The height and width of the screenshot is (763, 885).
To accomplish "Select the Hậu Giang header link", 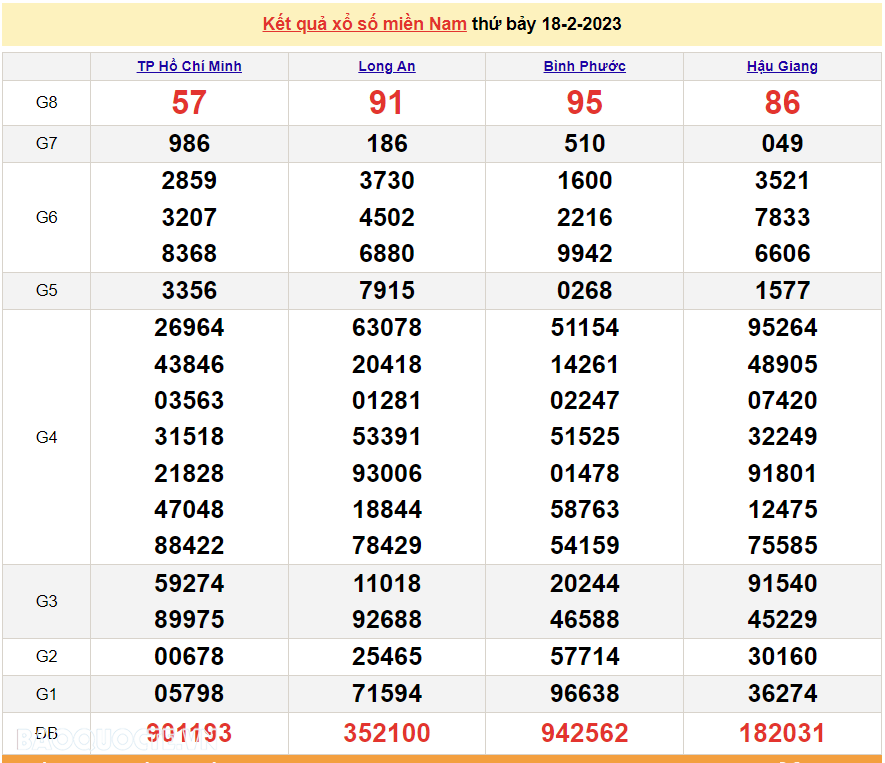I will coord(782,67).
